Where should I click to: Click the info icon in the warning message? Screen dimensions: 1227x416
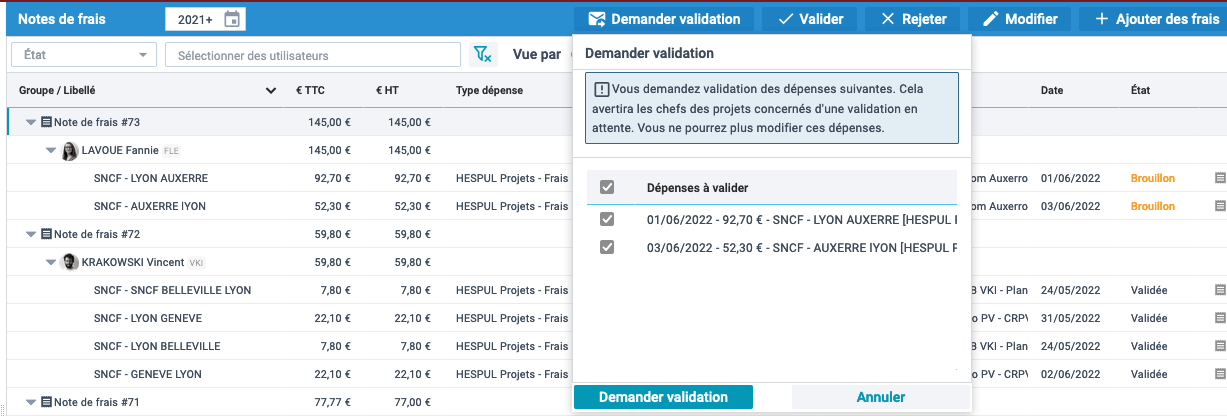pos(602,89)
